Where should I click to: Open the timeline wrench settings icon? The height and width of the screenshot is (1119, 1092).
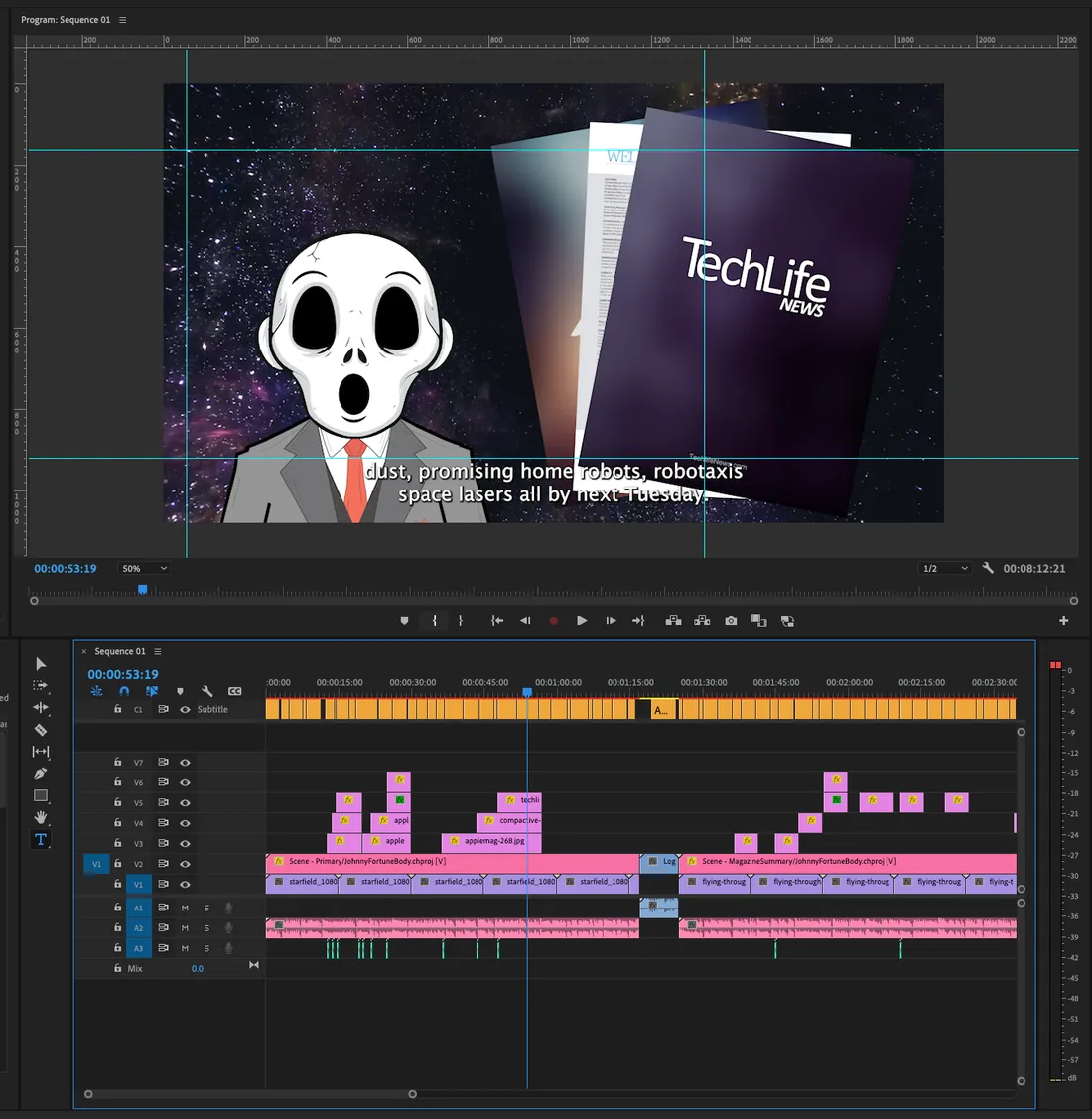coord(207,691)
